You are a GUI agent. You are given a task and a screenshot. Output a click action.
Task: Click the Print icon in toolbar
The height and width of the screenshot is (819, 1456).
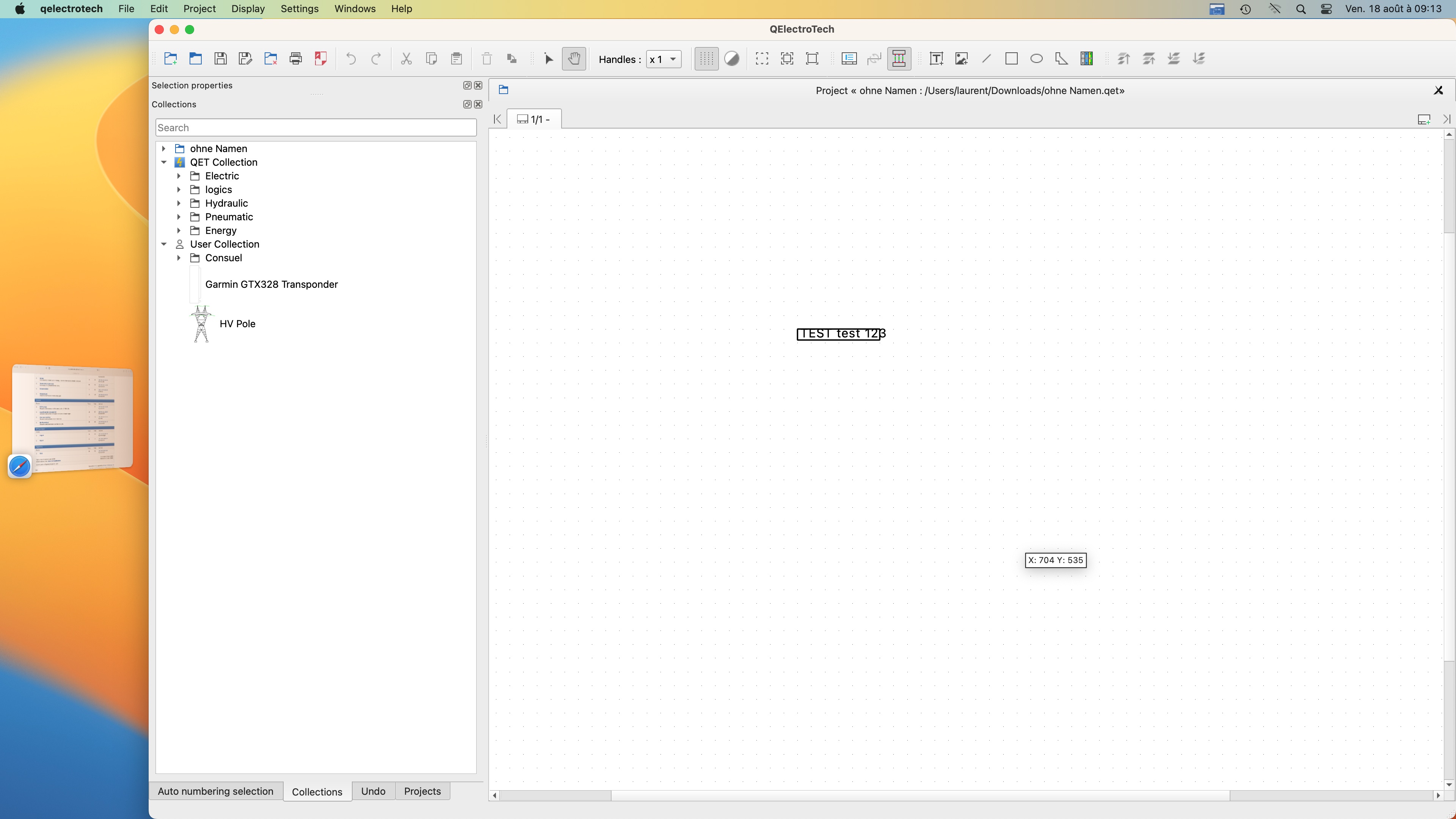tap(296, 59)
